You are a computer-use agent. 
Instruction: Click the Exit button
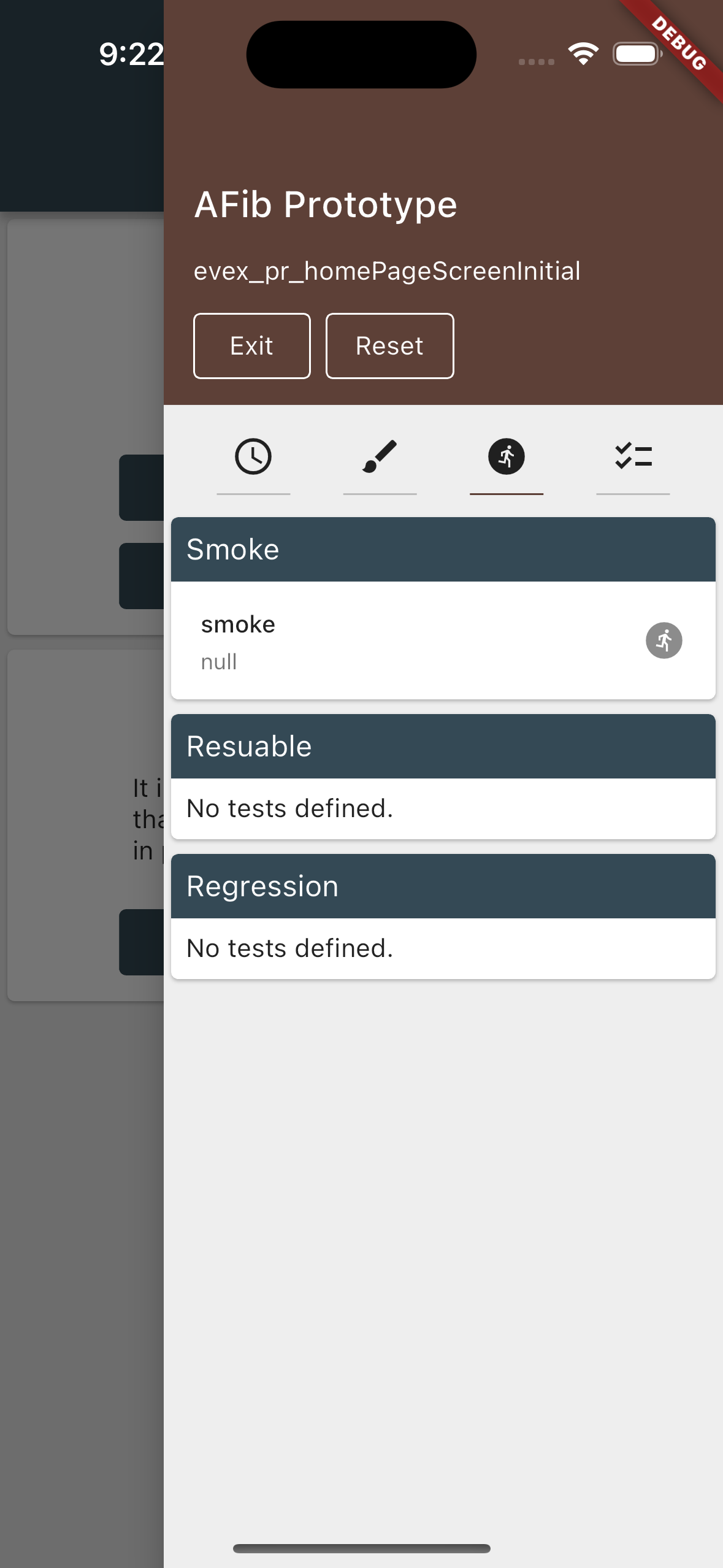click(252, 346)
